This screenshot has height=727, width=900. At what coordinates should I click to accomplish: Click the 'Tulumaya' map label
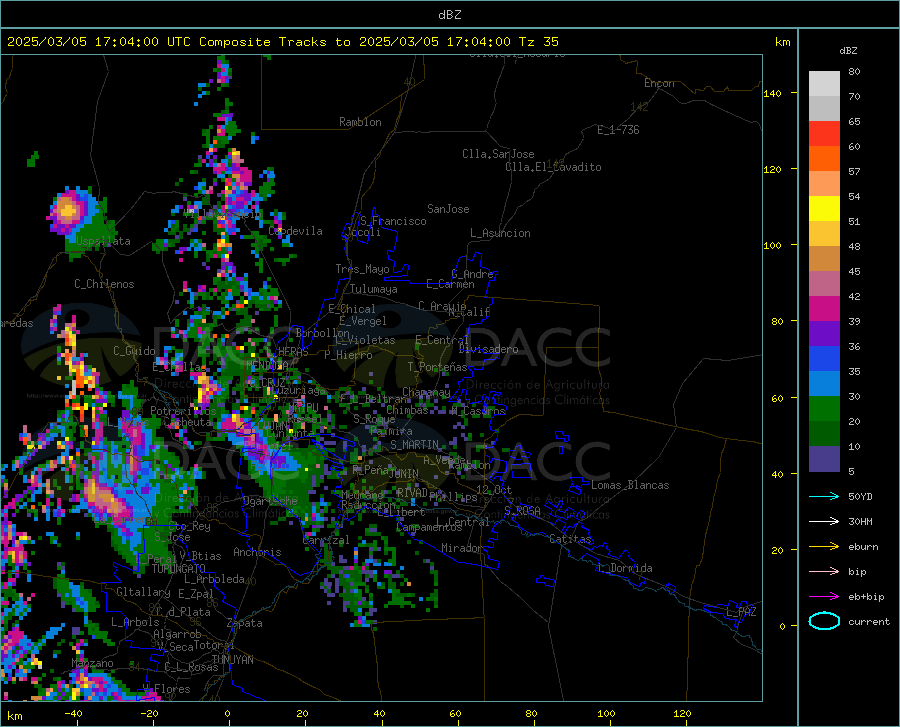(373, 289)
